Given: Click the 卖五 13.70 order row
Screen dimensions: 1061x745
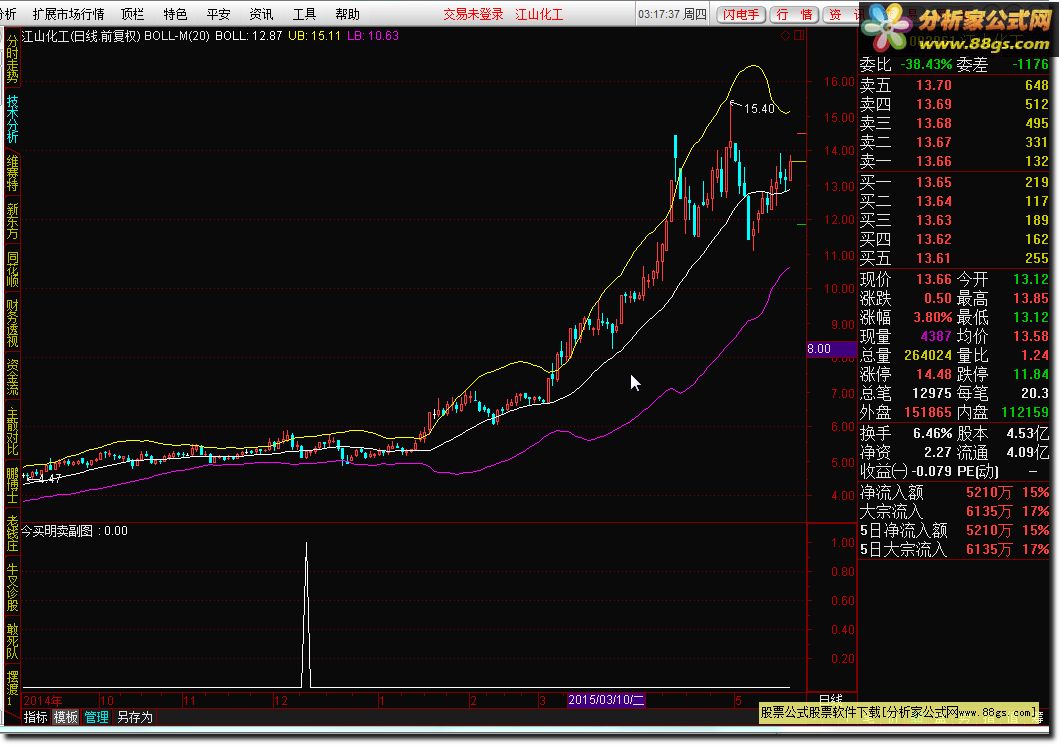Looking at the screenshot, I should click(x=953, y=85).
